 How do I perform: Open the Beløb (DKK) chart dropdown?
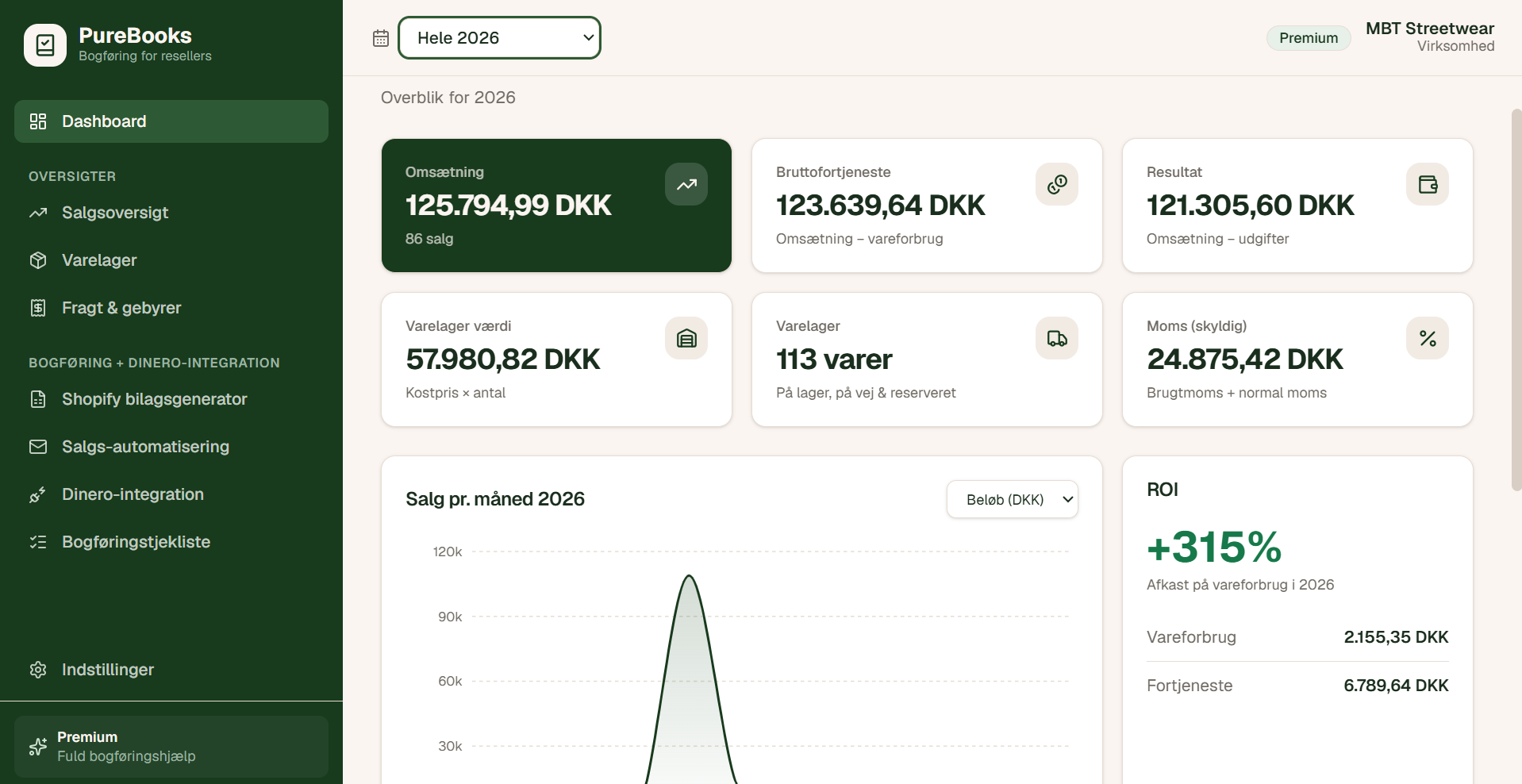coord(1013,499)
